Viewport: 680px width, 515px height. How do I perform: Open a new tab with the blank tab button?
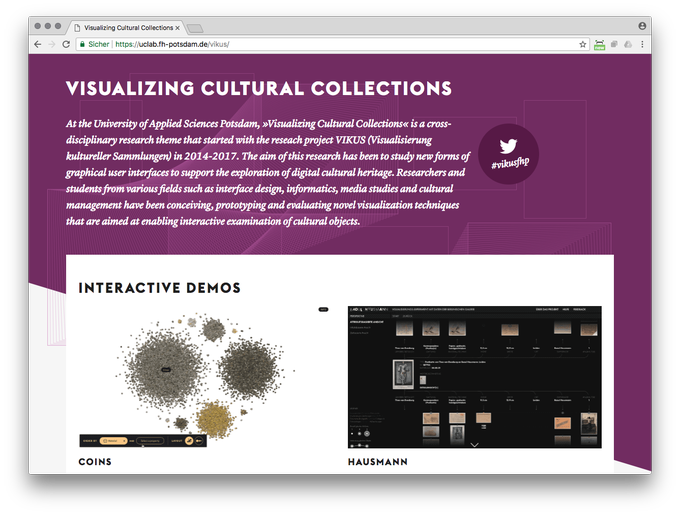(195, 29)
